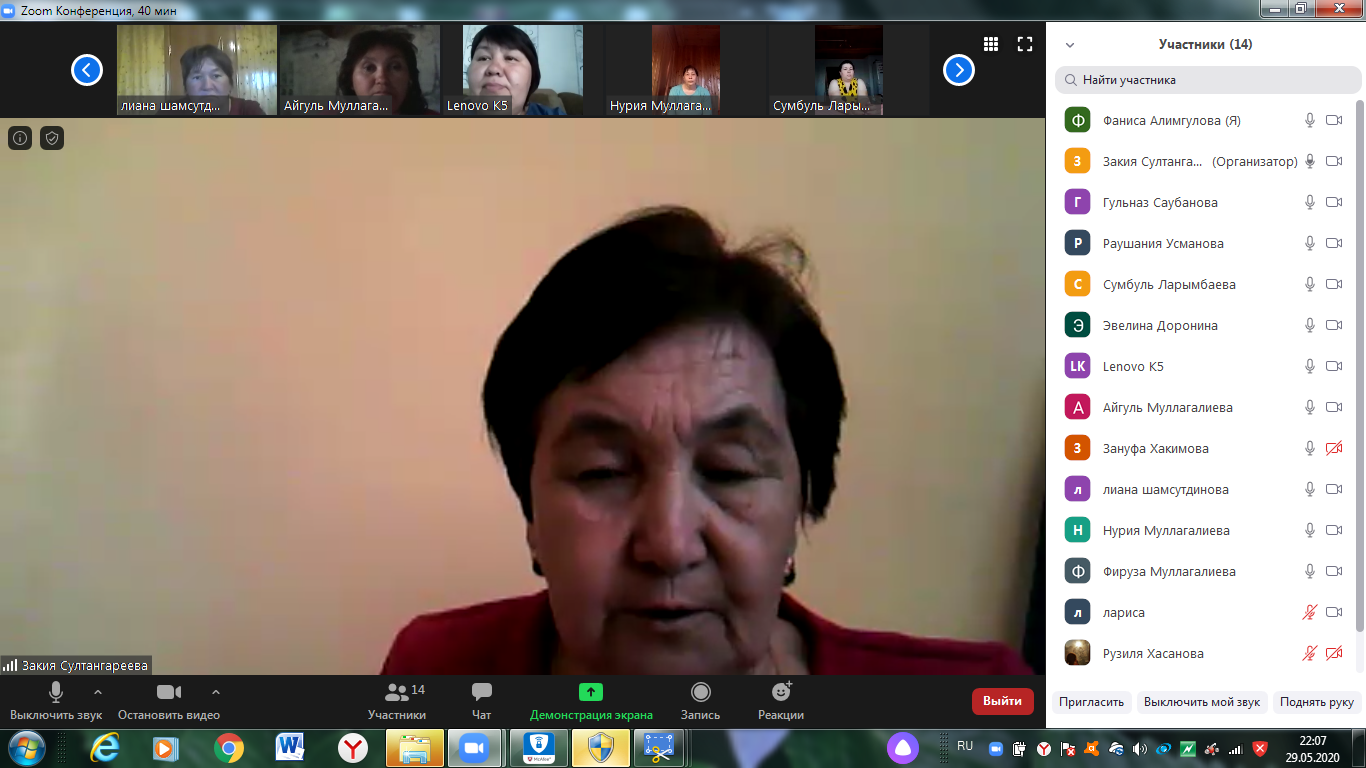Enter full screen mode icon
The width and height of the screenshot is (1366, 768).
(x=1024, y=44)
